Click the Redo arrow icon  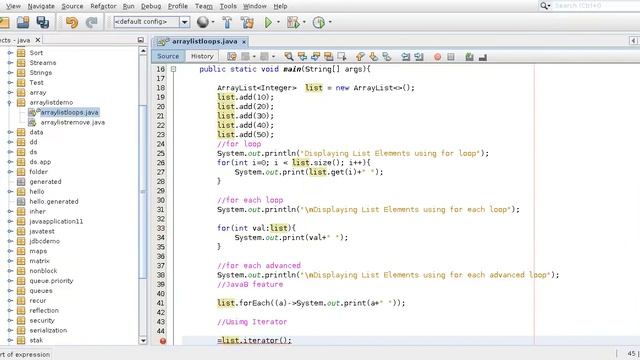[x=91, y=22]
